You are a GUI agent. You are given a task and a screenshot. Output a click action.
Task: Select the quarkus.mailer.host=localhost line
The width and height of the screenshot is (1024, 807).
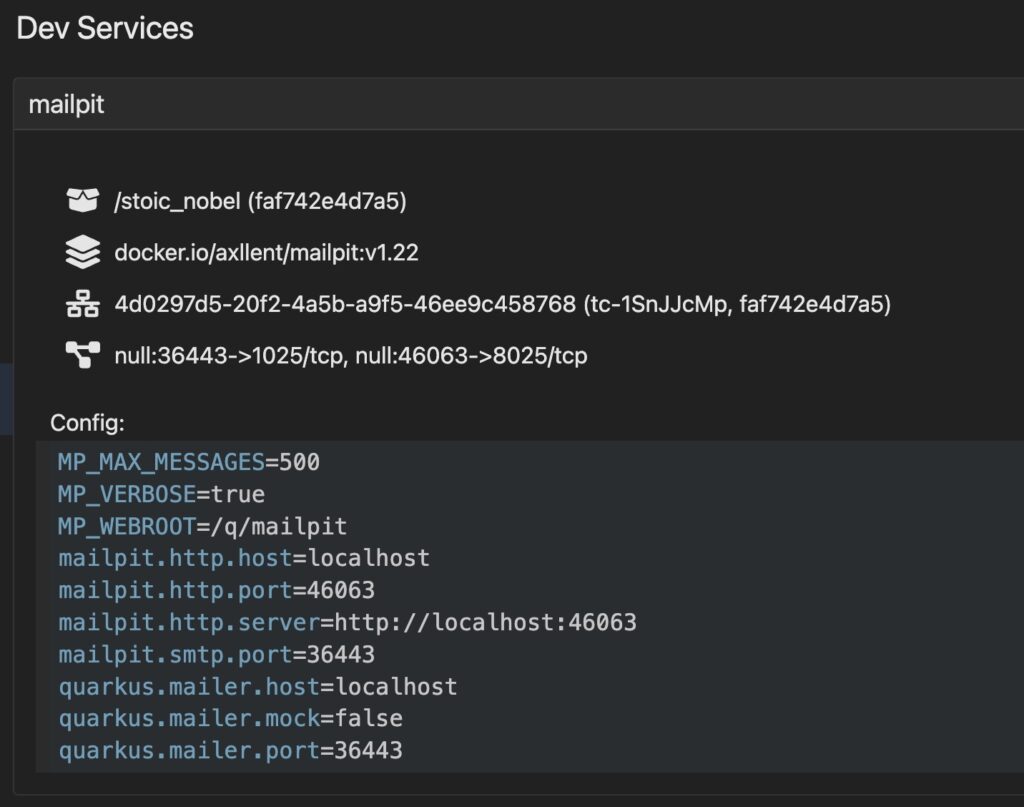[x=258, y=687]
